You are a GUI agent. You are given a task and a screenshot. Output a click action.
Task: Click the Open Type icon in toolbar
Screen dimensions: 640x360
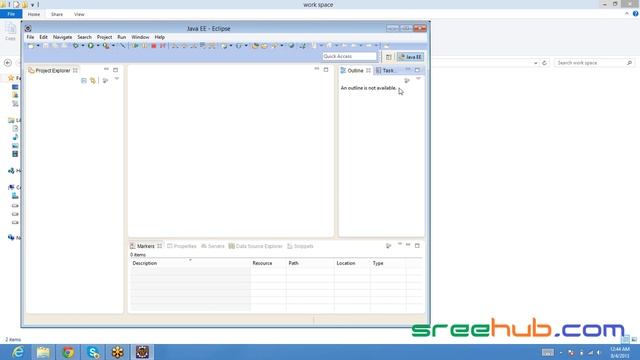tap(256, 46)
